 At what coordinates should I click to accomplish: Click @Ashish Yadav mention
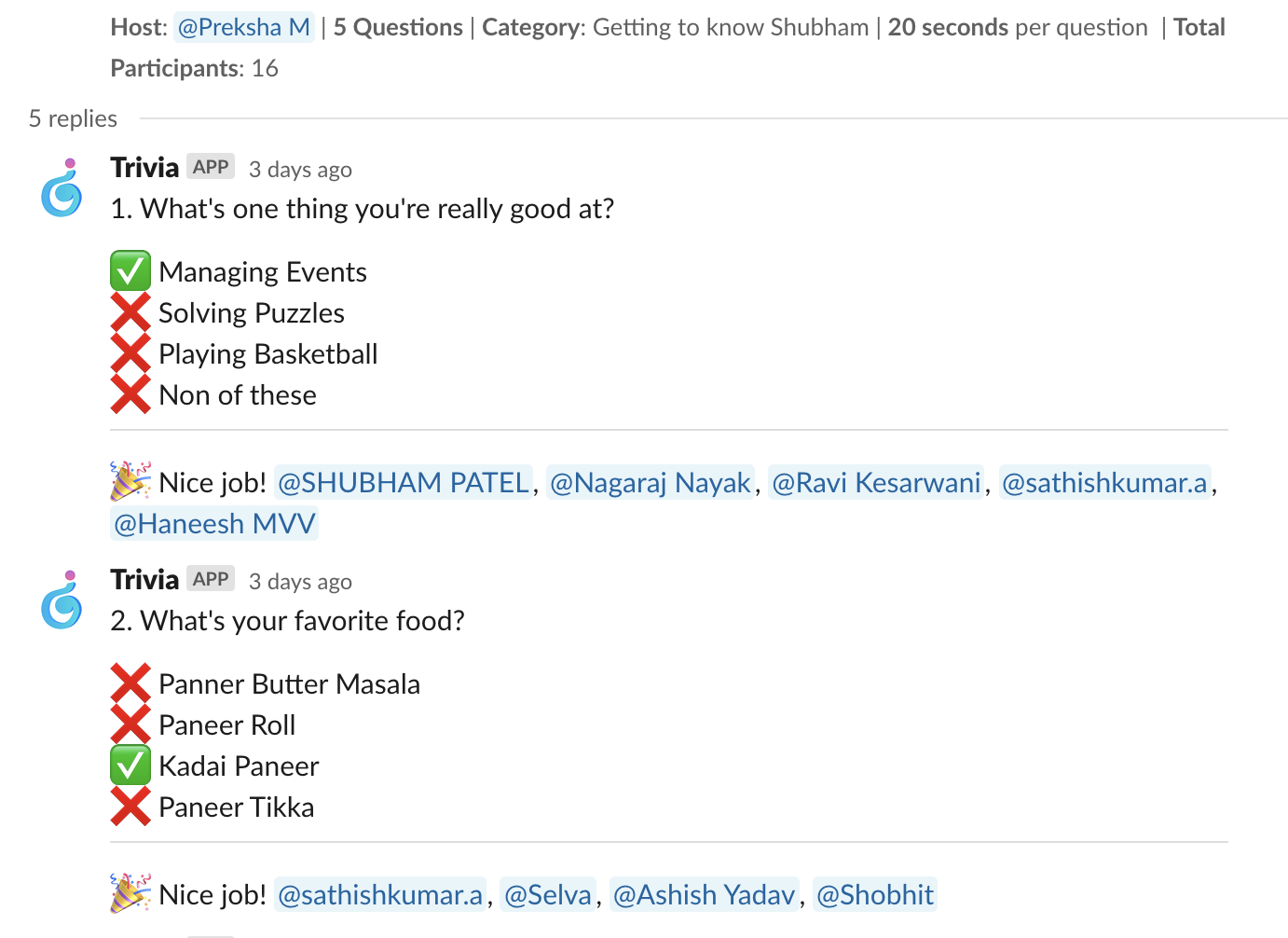click(704, 894)
